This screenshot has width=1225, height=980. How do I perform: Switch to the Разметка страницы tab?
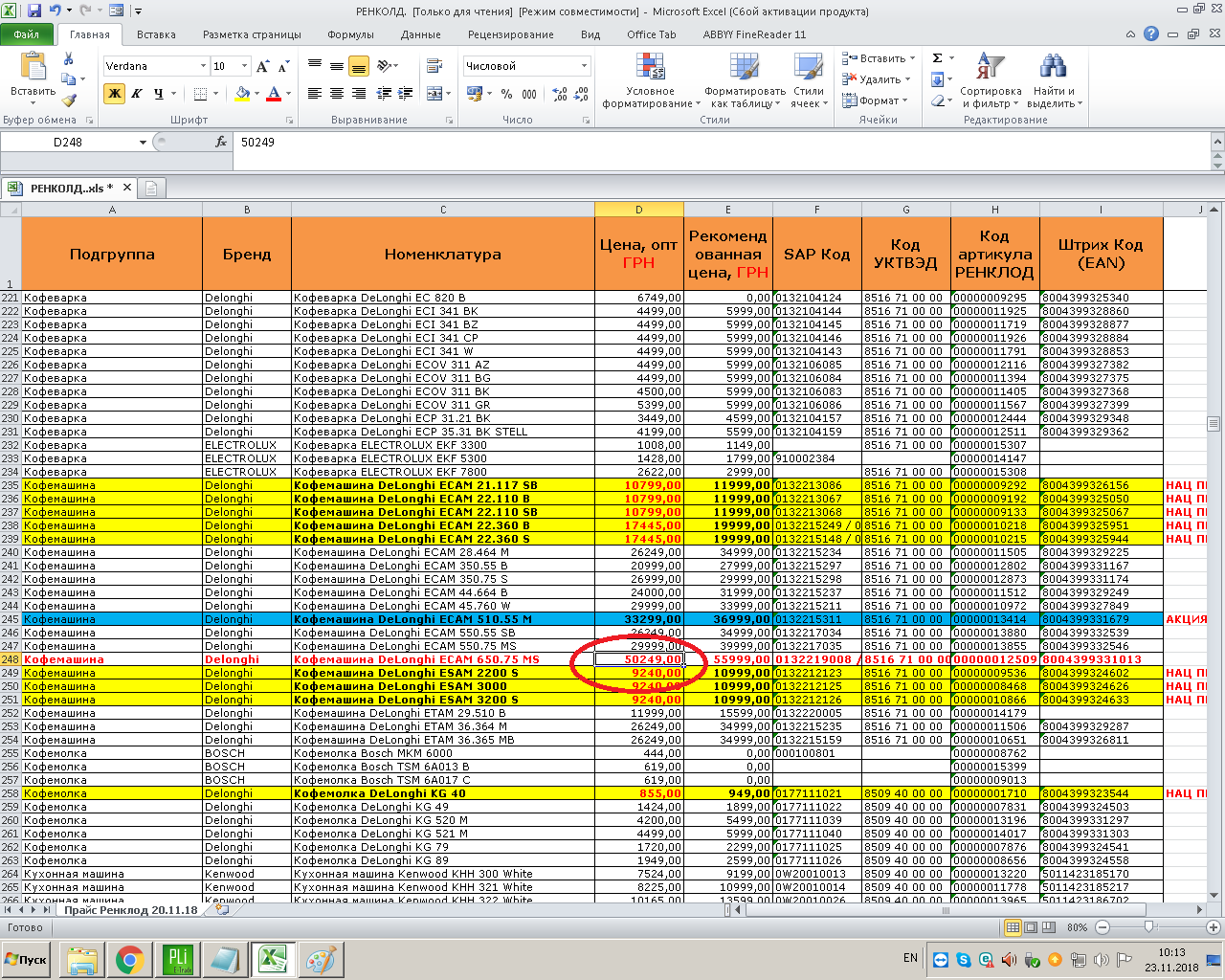(x=252, y=34)
